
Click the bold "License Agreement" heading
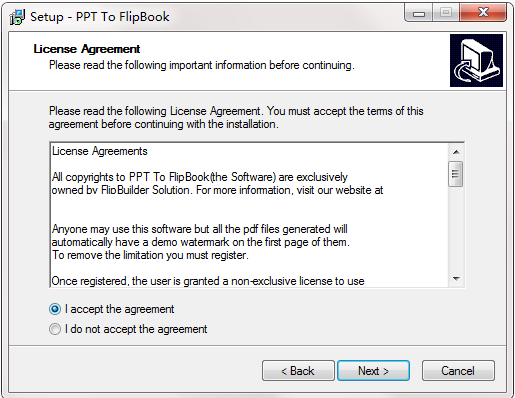click(x=87, y=49)
